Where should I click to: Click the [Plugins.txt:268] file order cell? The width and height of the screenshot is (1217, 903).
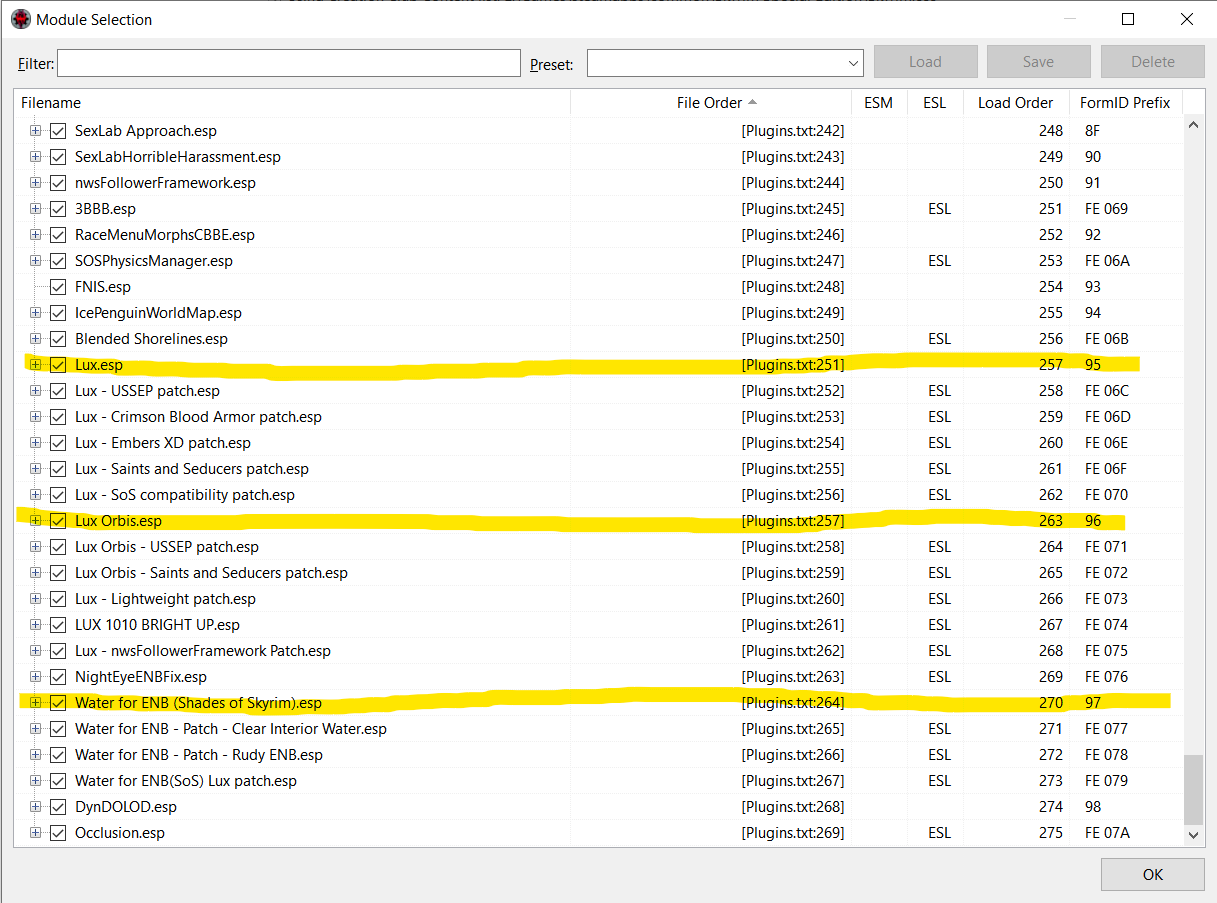point(793,807)
